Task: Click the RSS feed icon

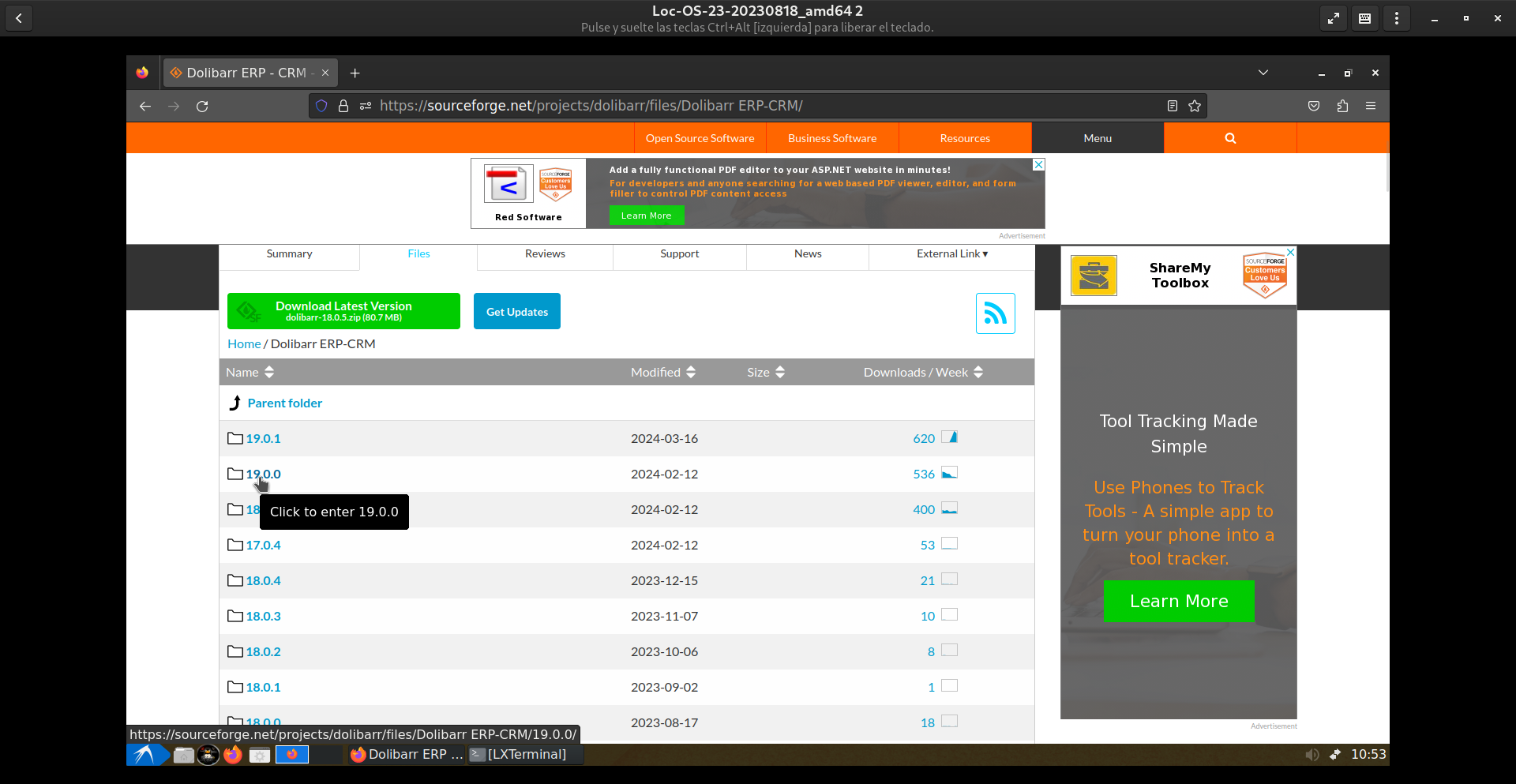Action: click(x=995, y=313)
